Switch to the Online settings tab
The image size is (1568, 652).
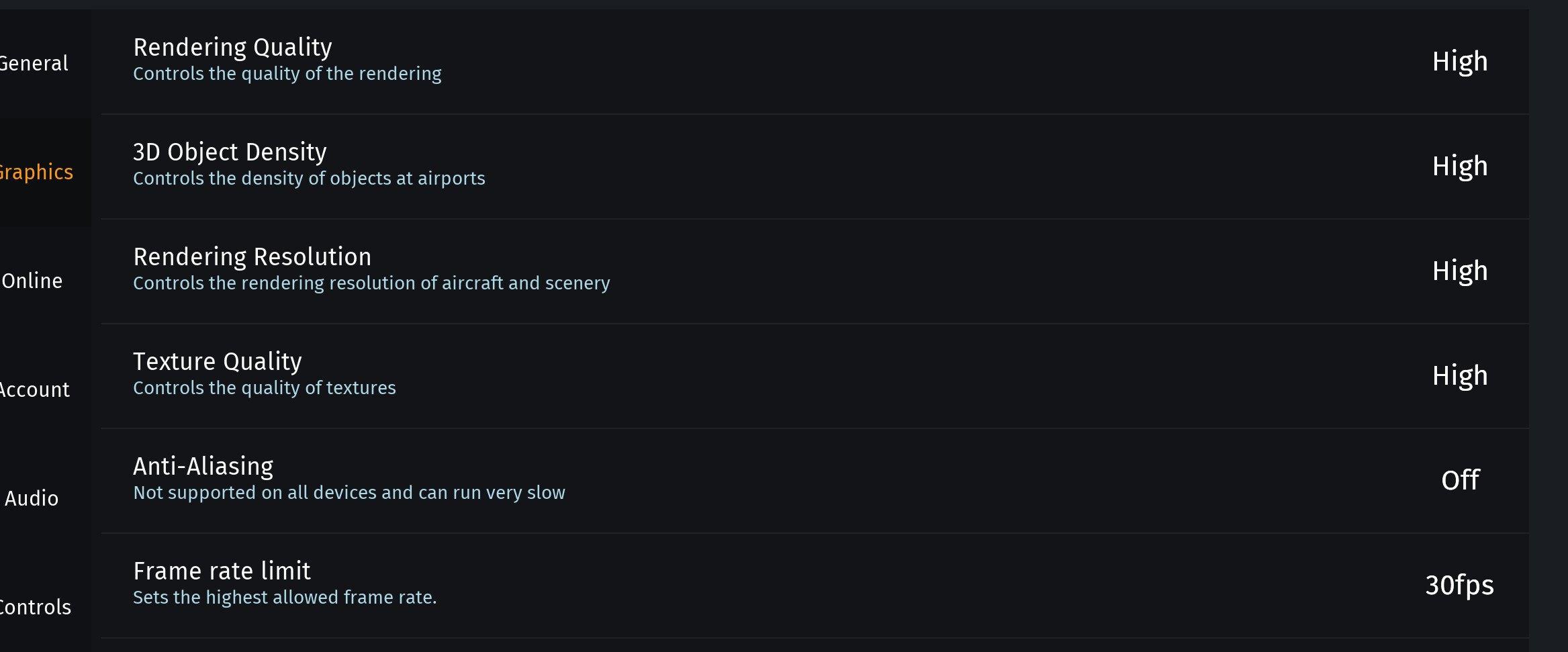32,281
